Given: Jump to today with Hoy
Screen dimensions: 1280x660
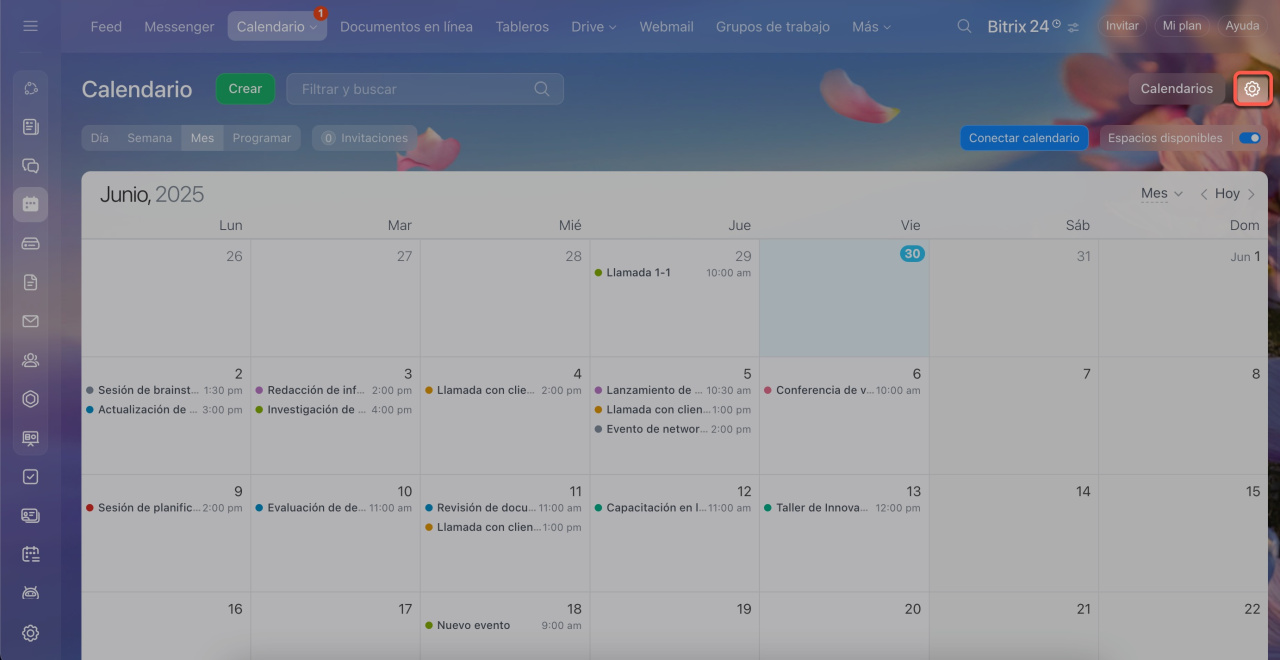Looking at the screenshot, I should click(x=1227, y=194).
